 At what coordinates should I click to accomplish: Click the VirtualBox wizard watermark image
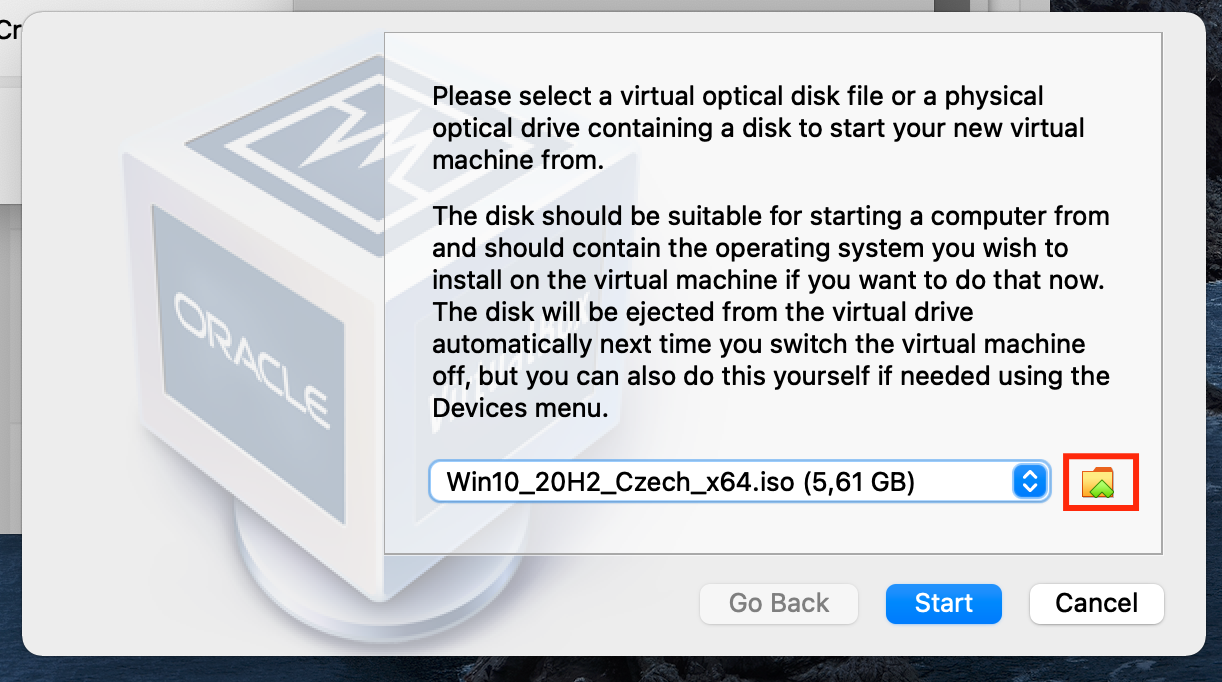click(x=230, y=300)
